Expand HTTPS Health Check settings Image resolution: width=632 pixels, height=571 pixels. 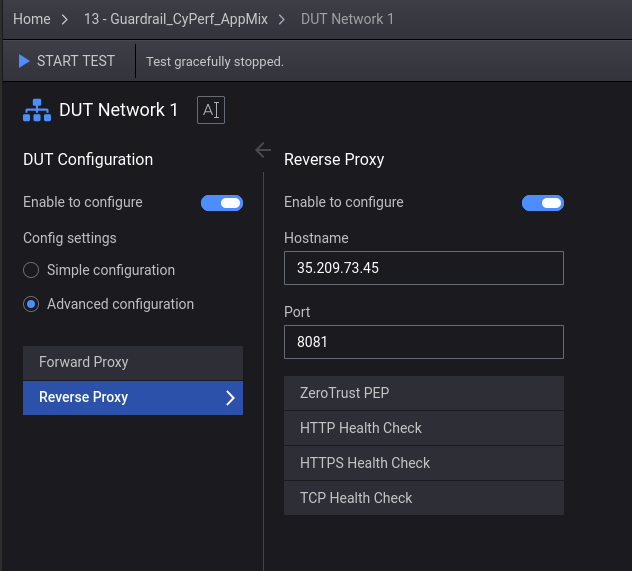[x=423, y=463]
